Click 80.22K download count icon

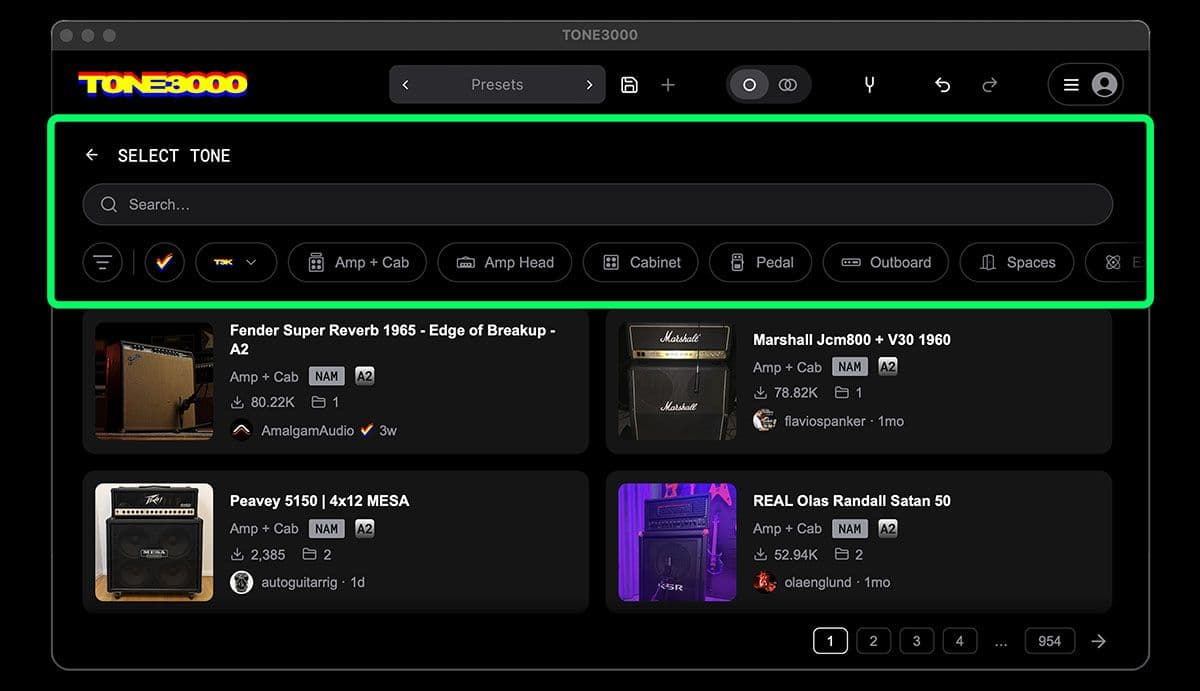[x=237, y=402]
